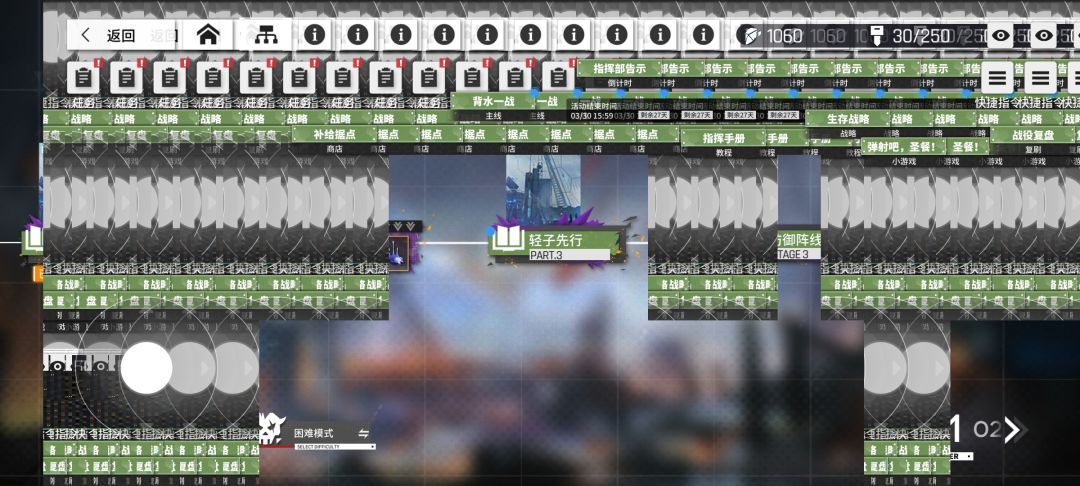Tap the 复刻 label under 战役复盘
1080x486 pixels.
click(1032, 149)
